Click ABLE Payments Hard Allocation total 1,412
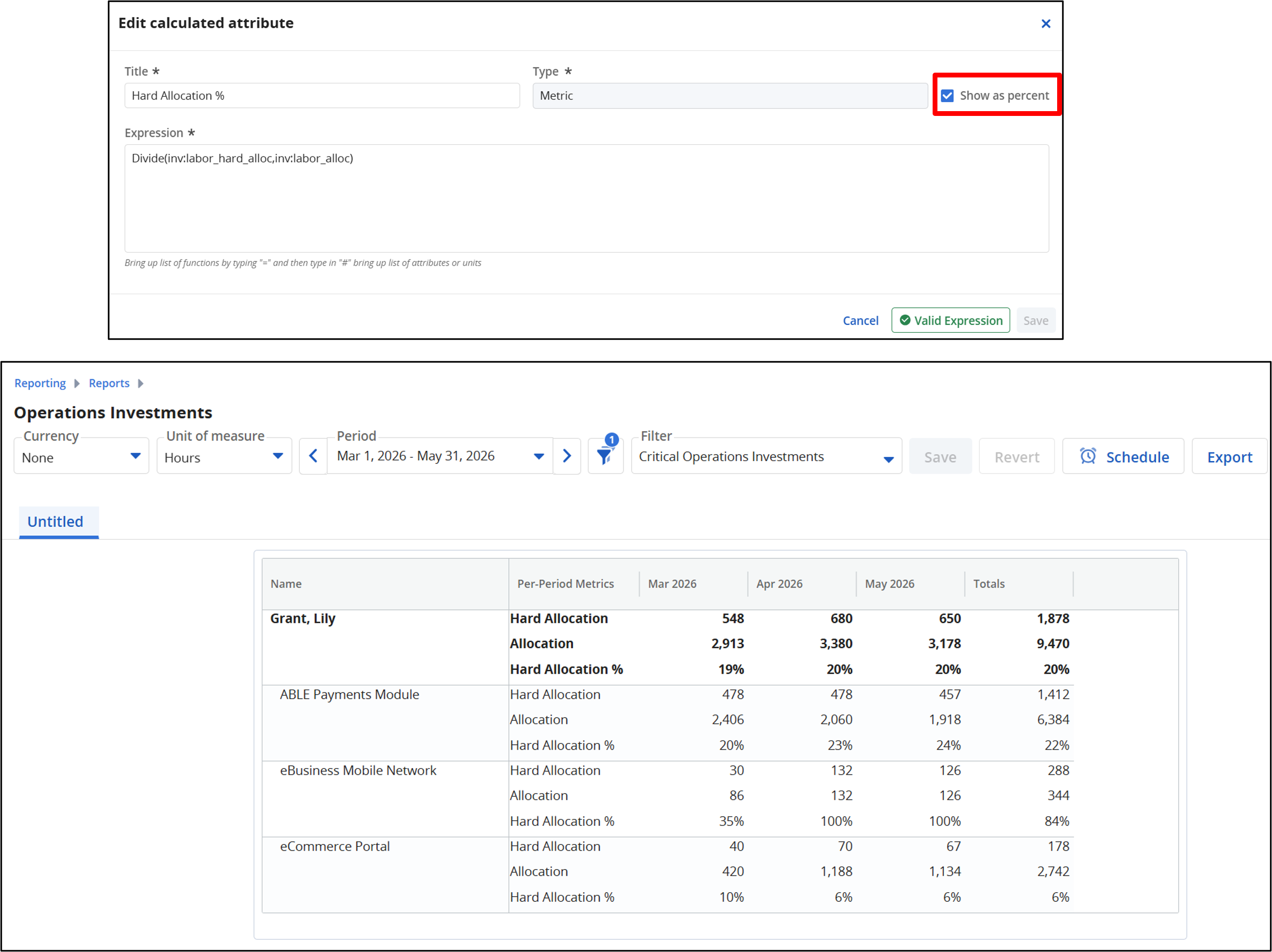The height and width of the screenshot is (952, 1272). point(1052,695)
